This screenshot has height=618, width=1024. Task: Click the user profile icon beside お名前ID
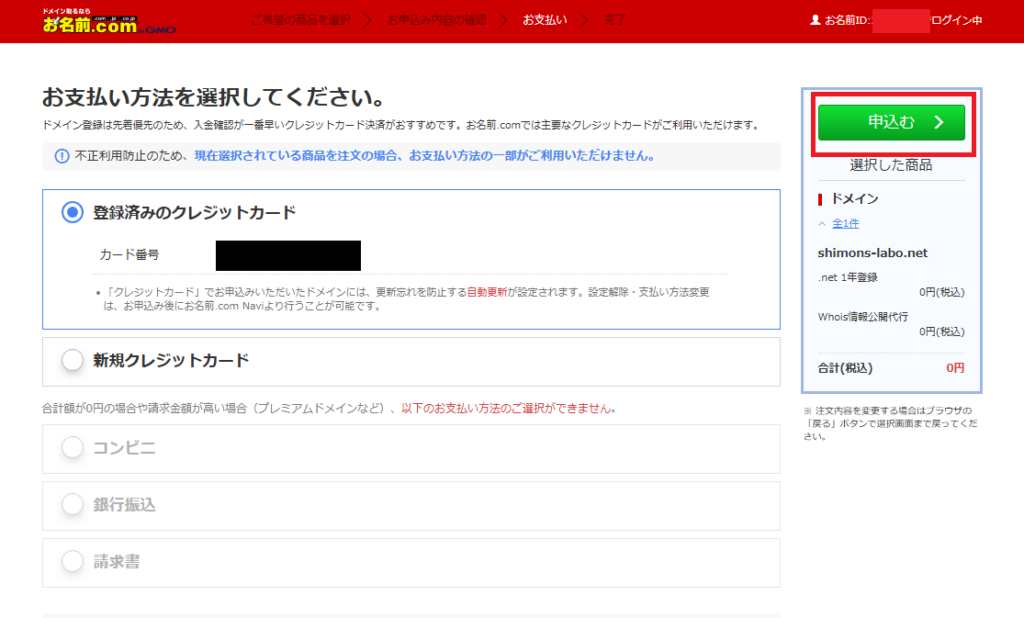pos(815,20)
